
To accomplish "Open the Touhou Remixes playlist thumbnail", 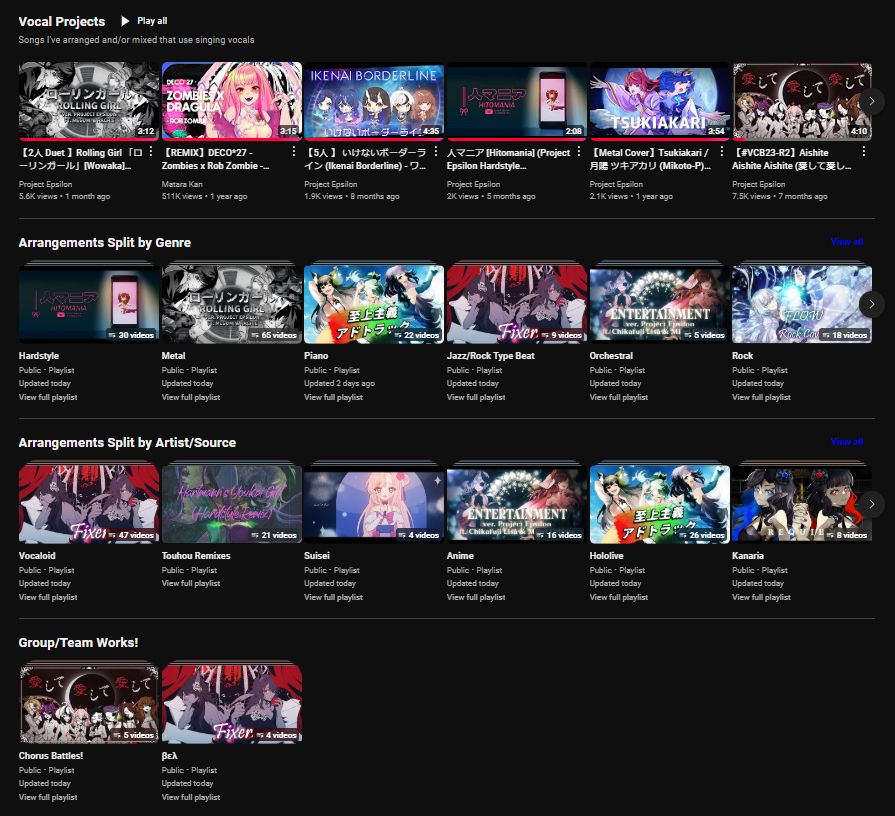I will click(231, 503).
